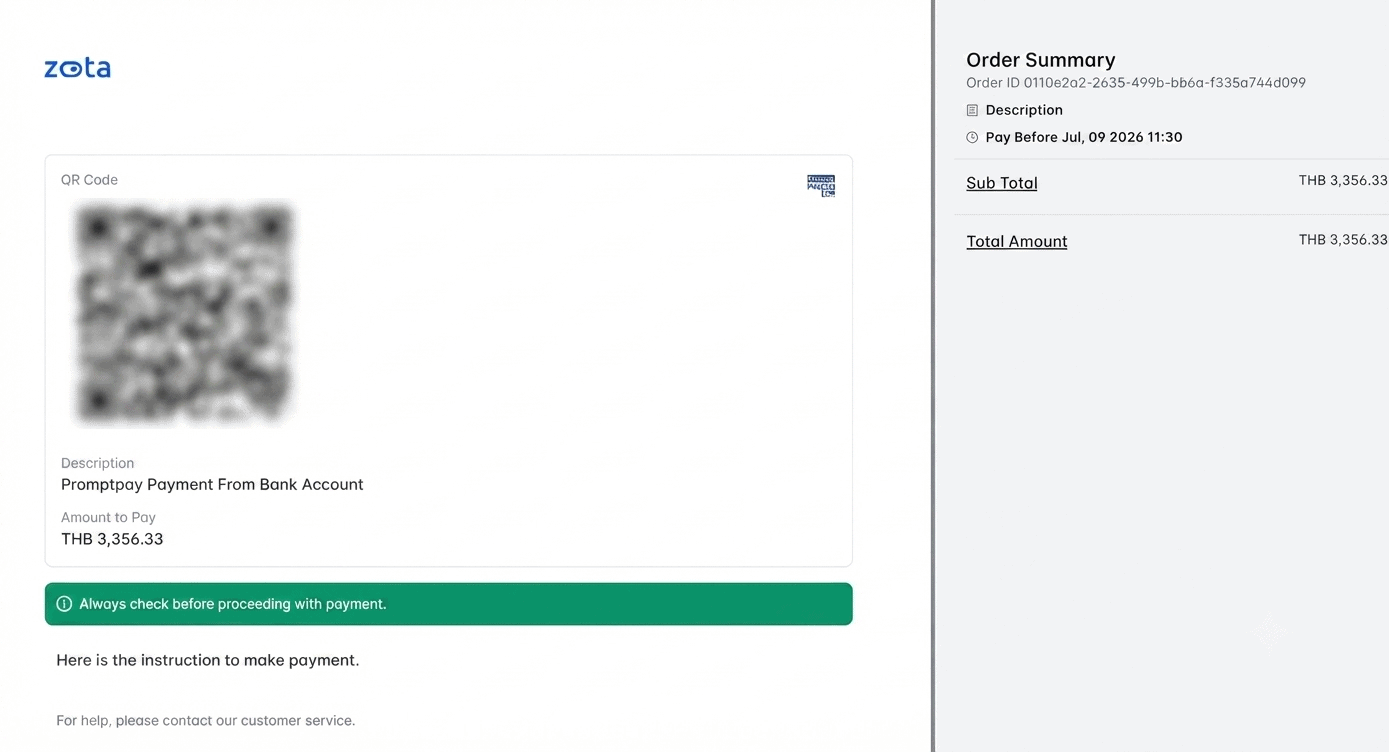This screenshot has height=752, width=1389.
Task: Click 'Pay Before Jul, 09 2026 11:30' text
Action: [1084, 137]
